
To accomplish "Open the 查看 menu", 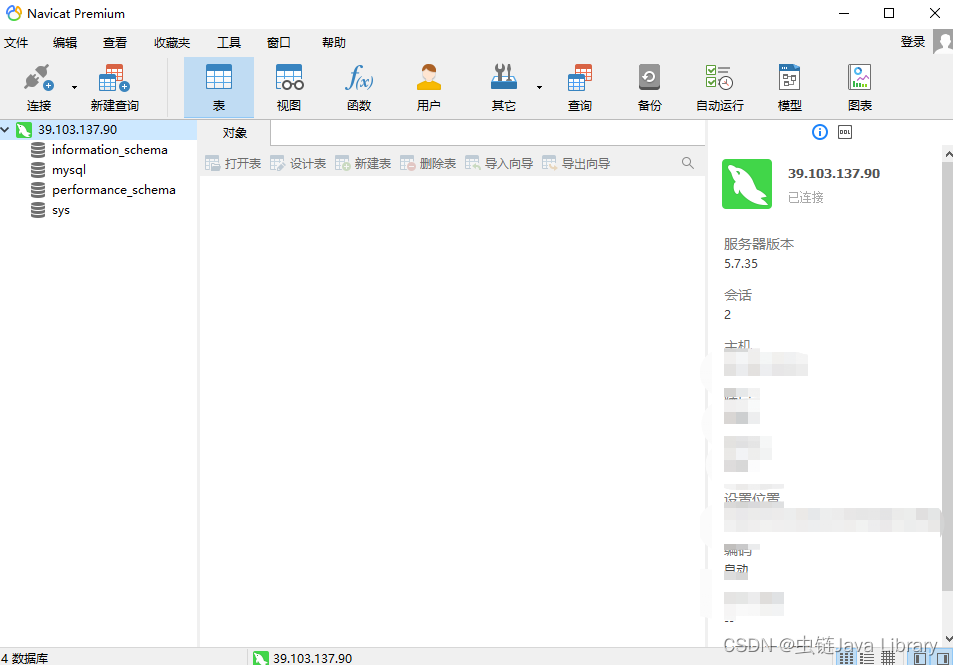I will click(x=115, y=43).
